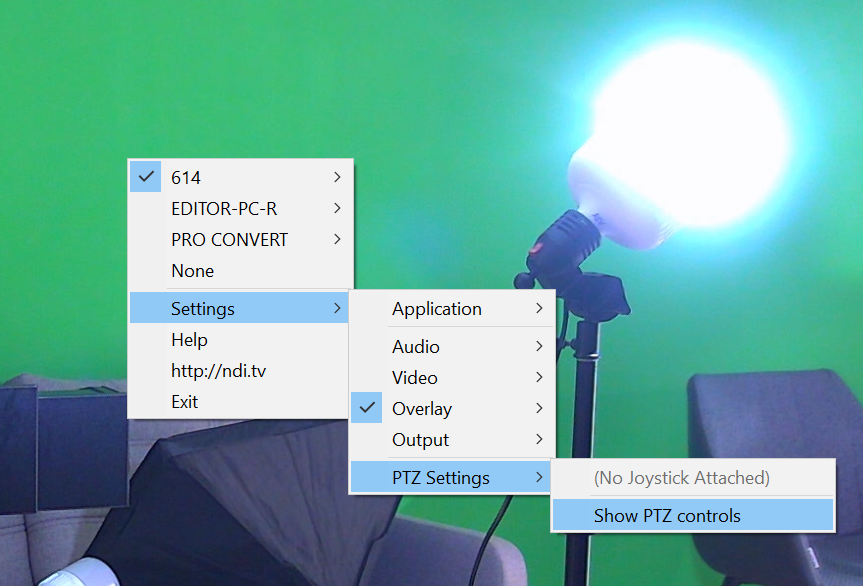The image size is (863, 586).
Task: Open the Help menu item
Action: (189, 340)
